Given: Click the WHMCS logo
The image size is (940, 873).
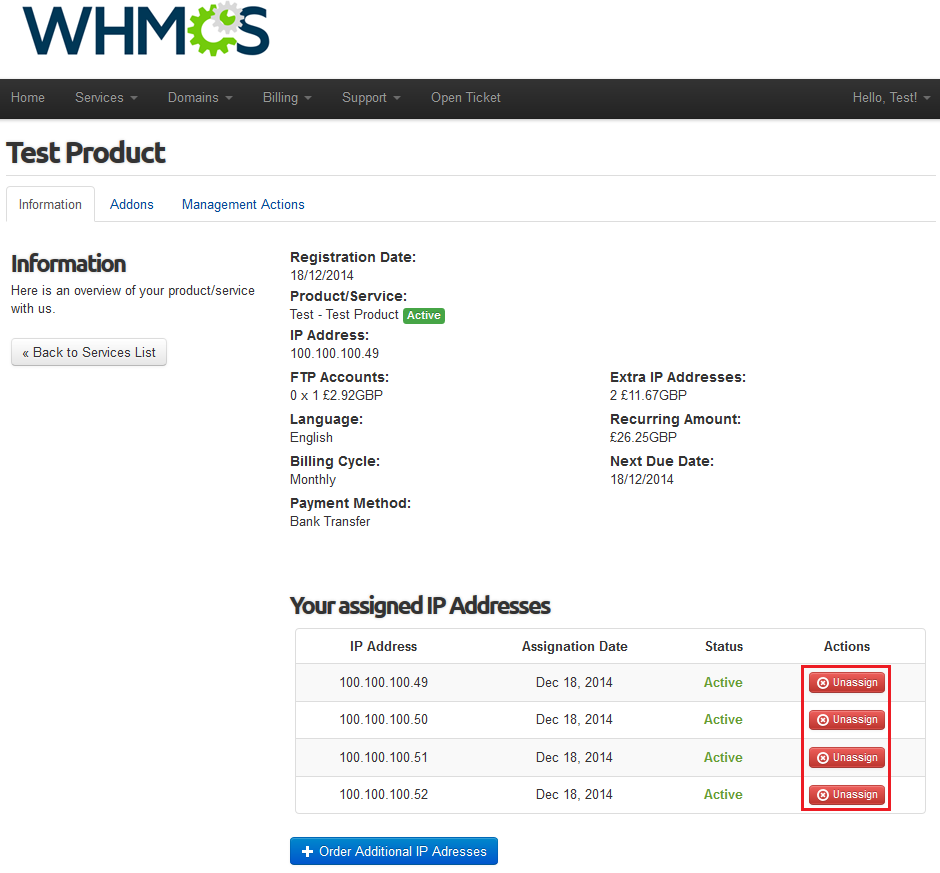Looking at the screenshot, I should [x=146, y=30].
